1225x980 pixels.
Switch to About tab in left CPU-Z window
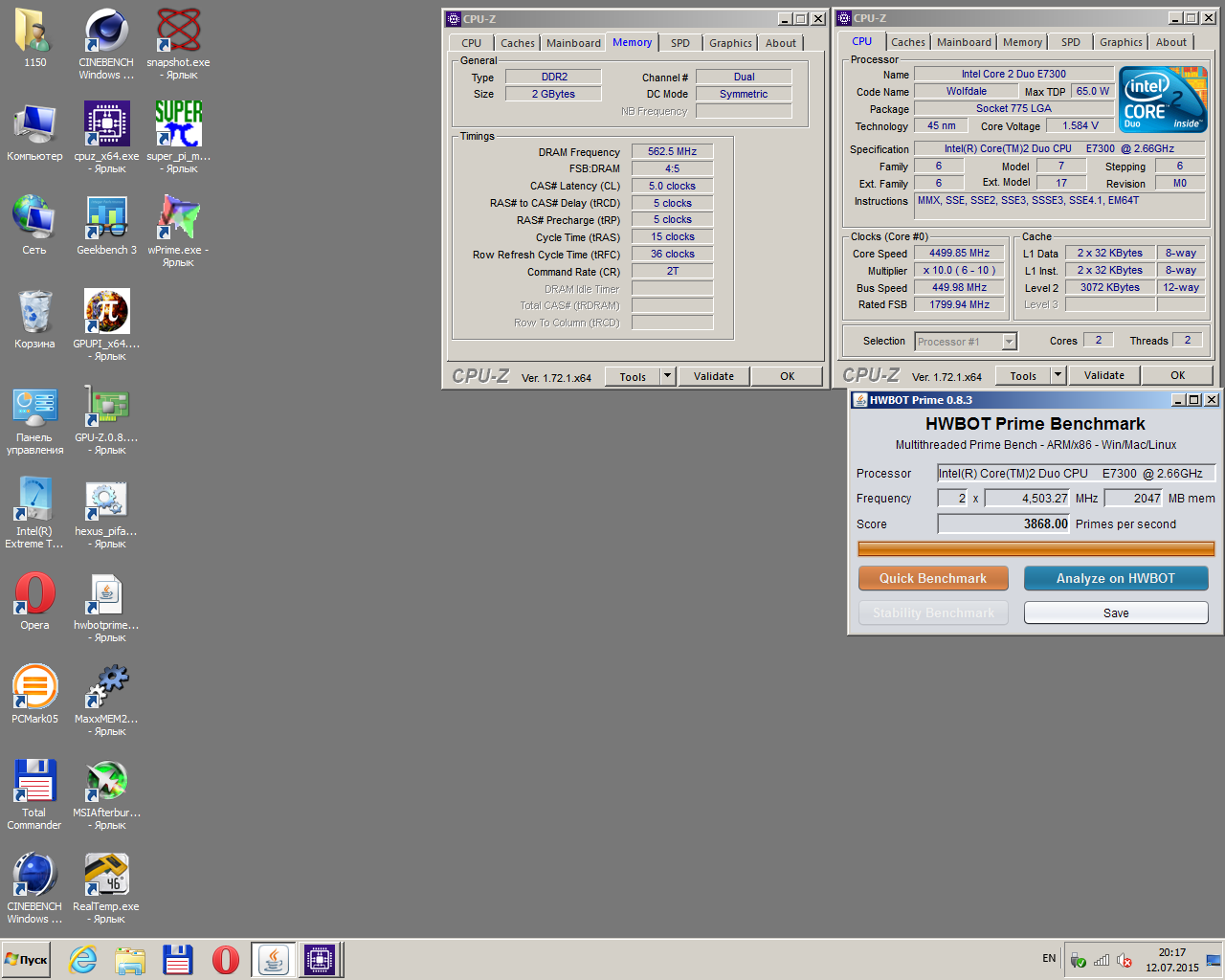coord(781,43)
